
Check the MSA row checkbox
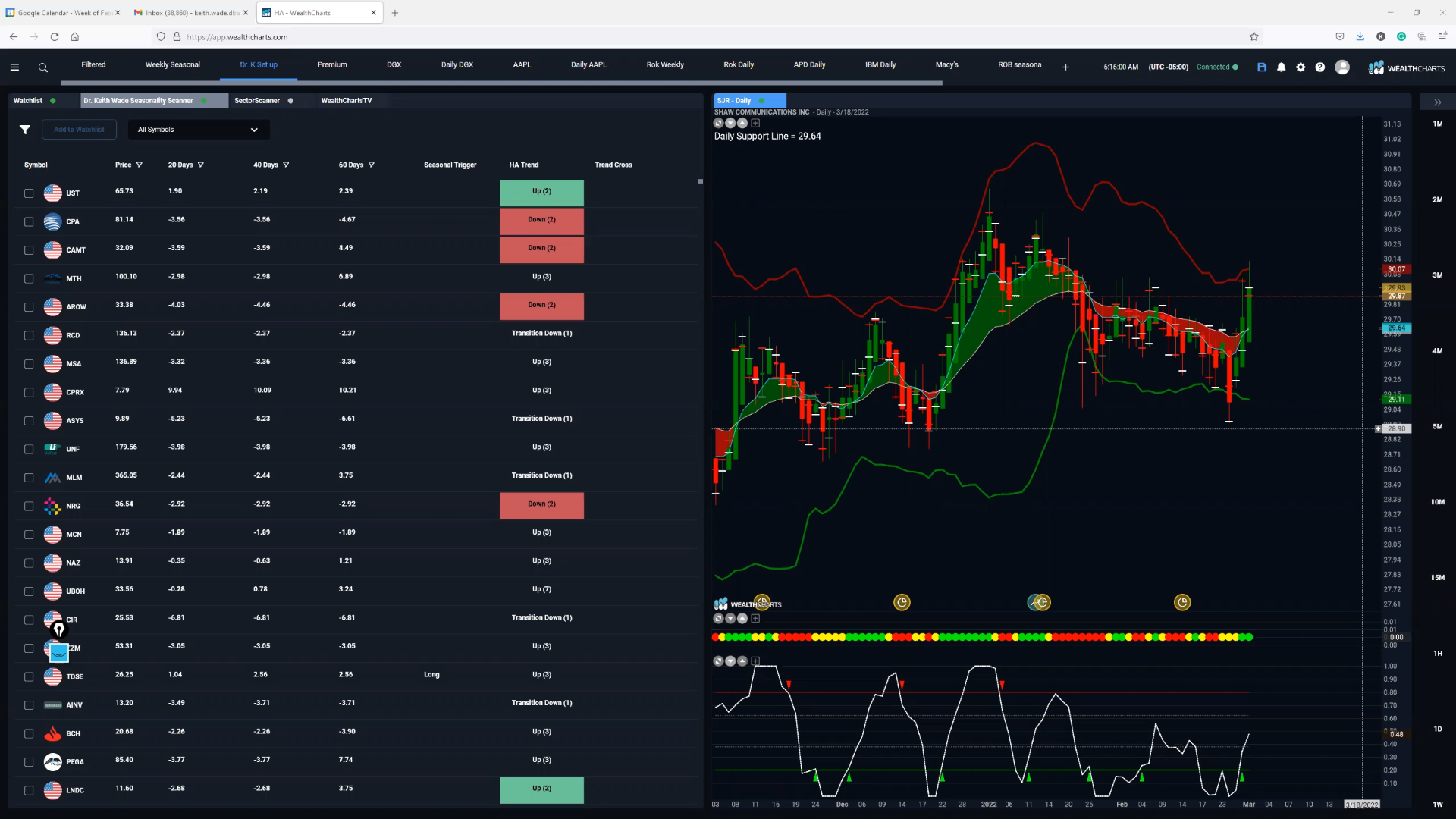coord(29,364)
